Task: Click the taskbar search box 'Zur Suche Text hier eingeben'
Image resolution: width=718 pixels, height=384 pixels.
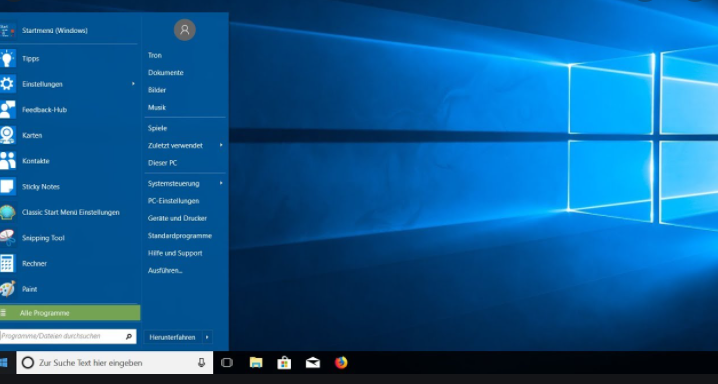Action: pos(114,363)
